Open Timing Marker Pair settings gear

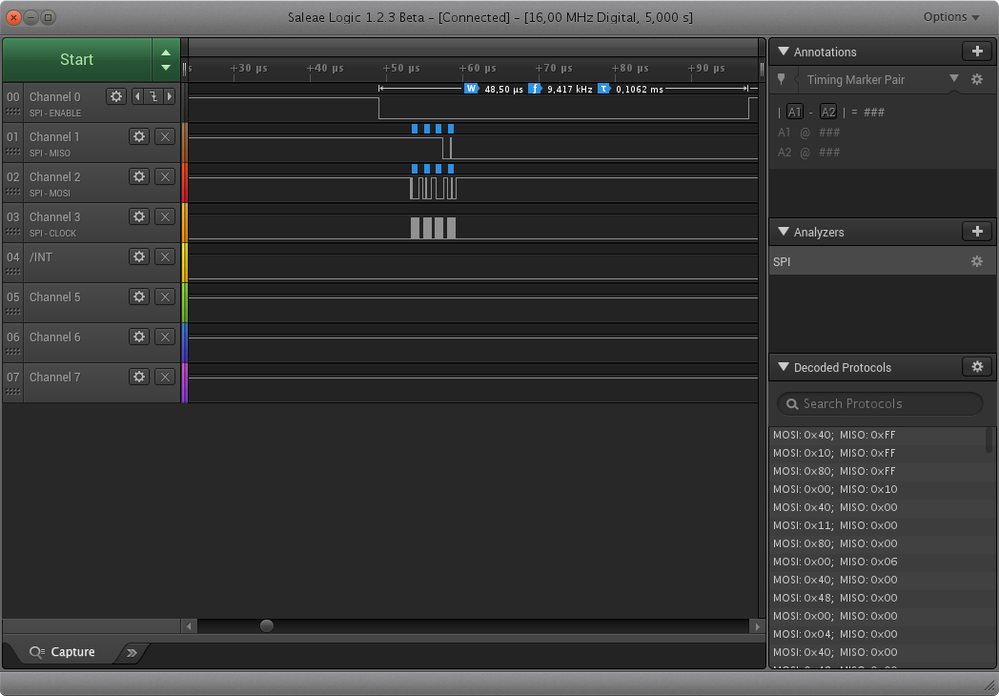(977, 80)
